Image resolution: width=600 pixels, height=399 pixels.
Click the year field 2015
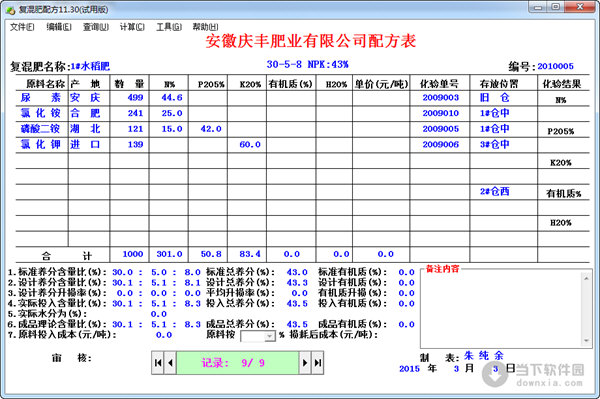(409, 369)
